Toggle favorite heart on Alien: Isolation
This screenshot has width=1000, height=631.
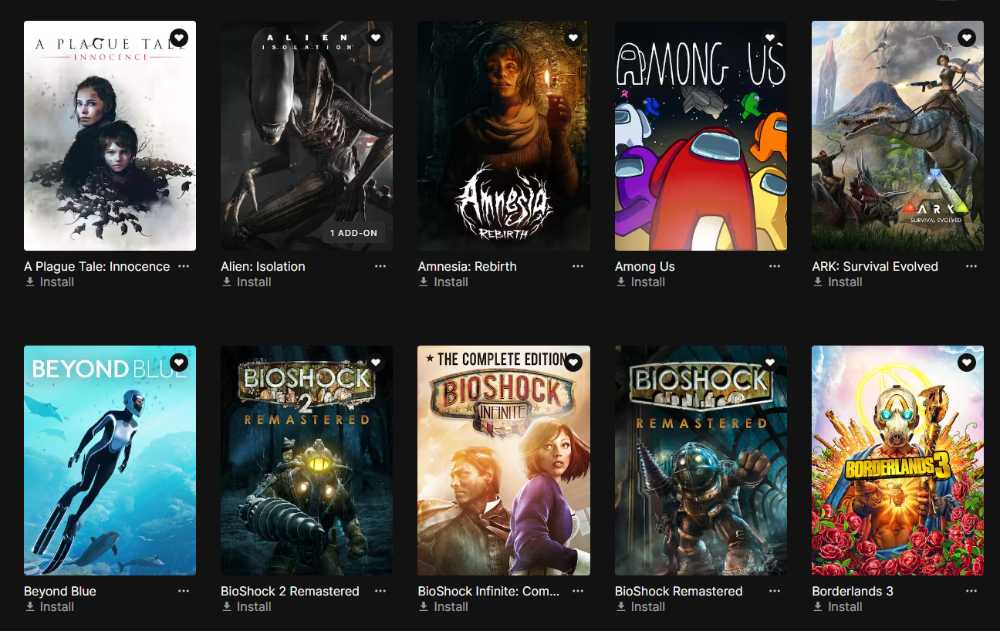click(376, 38)
